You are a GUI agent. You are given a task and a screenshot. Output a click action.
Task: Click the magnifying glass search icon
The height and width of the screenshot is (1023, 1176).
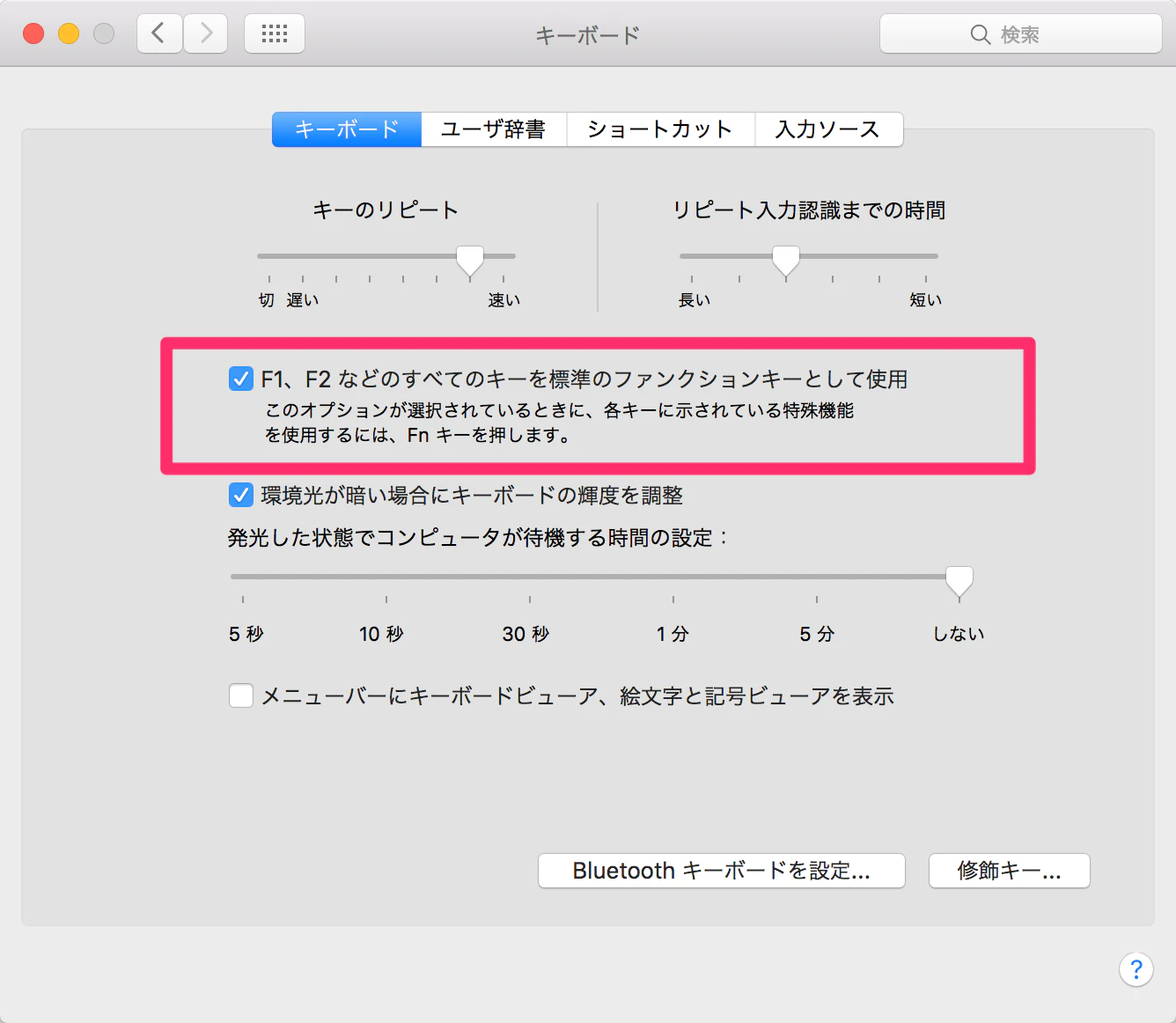tap(980, 34)
